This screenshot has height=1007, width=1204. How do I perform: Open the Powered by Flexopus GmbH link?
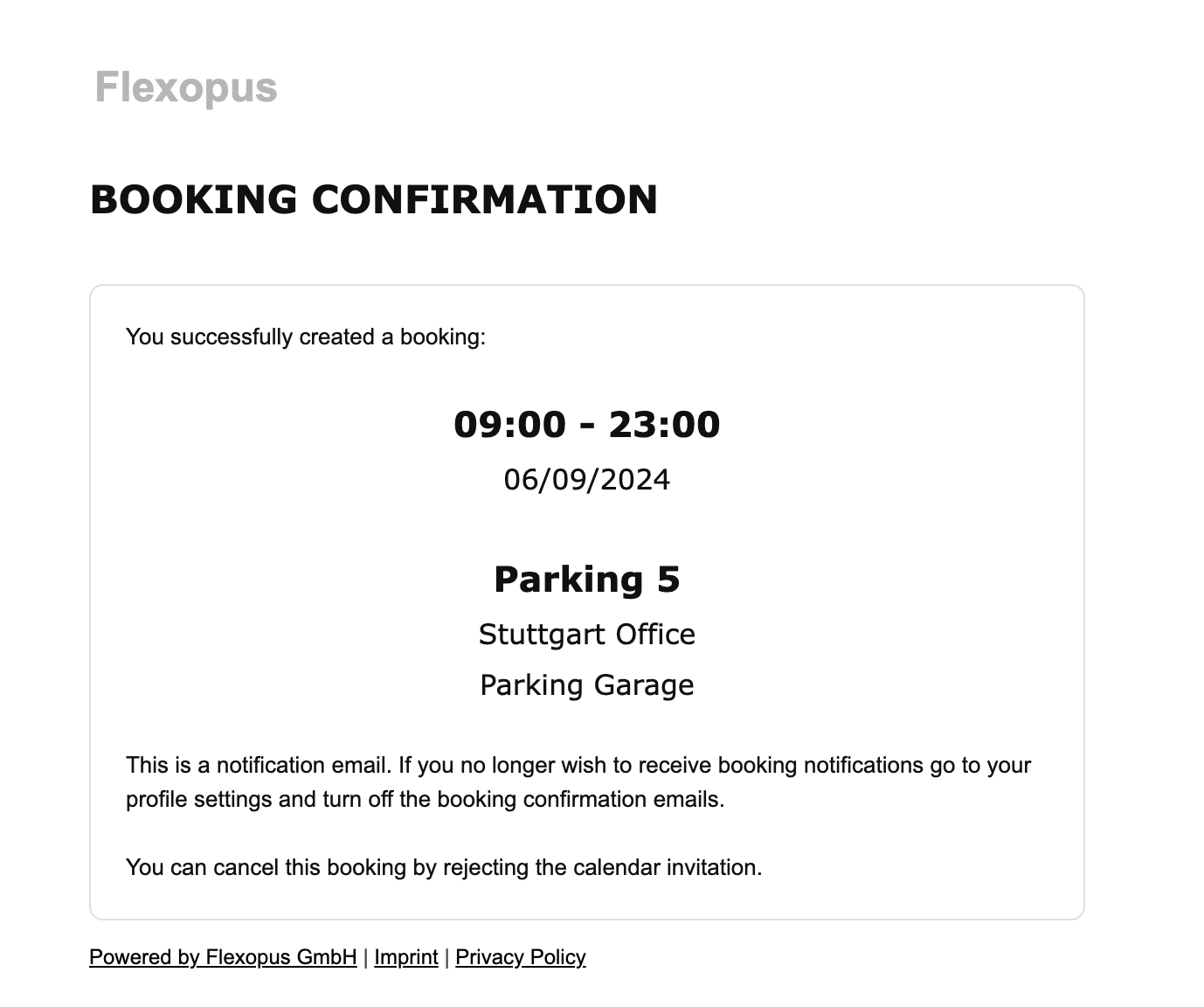tap(223, 957)
